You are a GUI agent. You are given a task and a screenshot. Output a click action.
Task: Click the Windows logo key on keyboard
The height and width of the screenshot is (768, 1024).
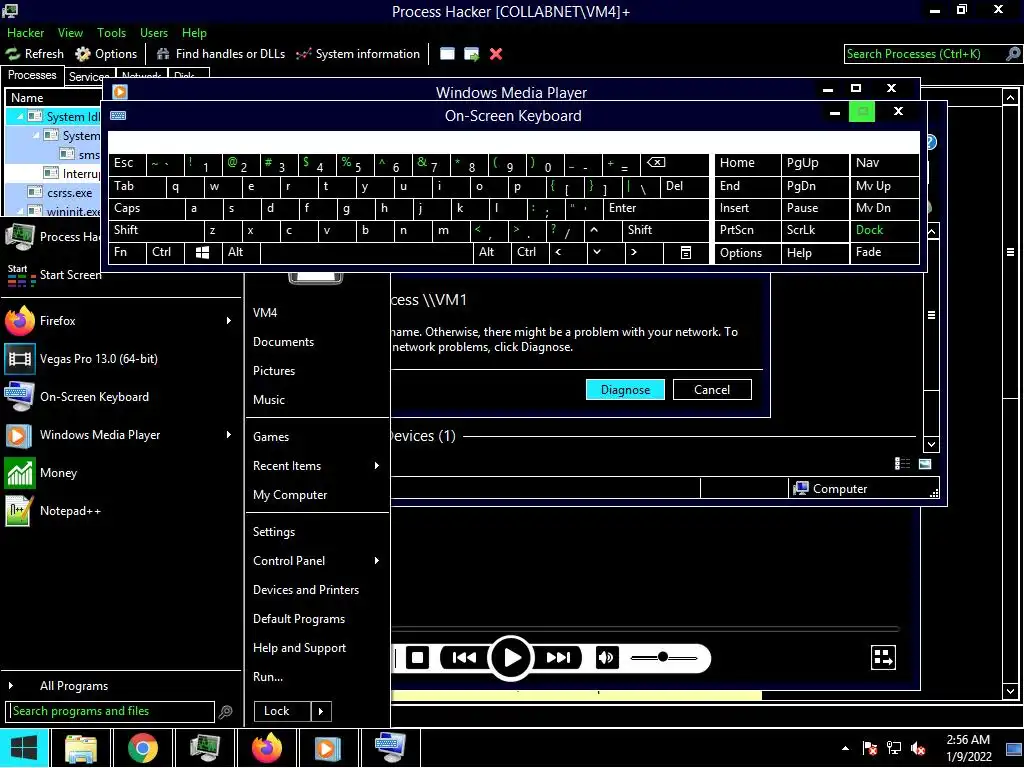tap(203, 252)
